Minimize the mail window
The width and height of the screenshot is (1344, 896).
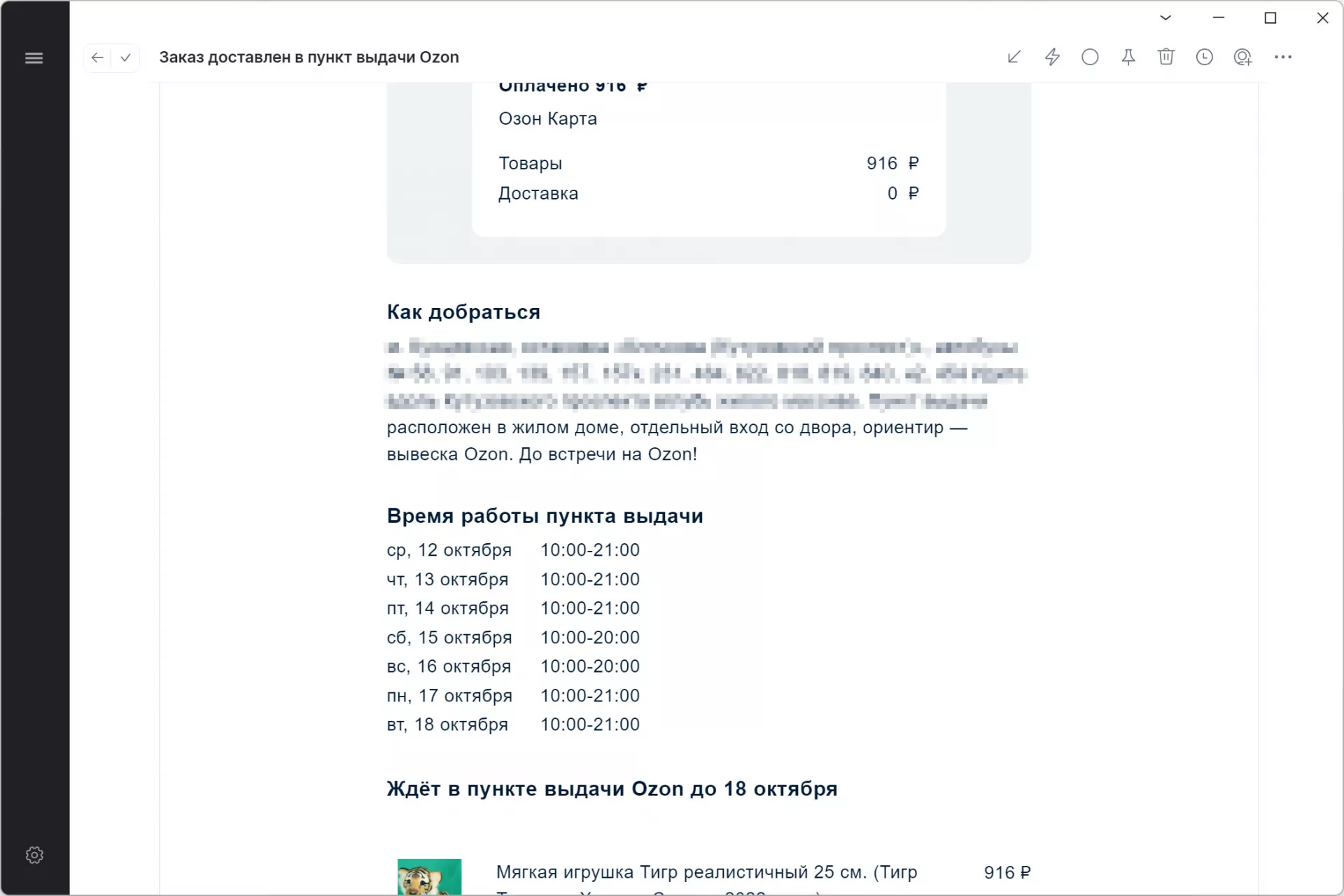click(x=1219, y=17)
